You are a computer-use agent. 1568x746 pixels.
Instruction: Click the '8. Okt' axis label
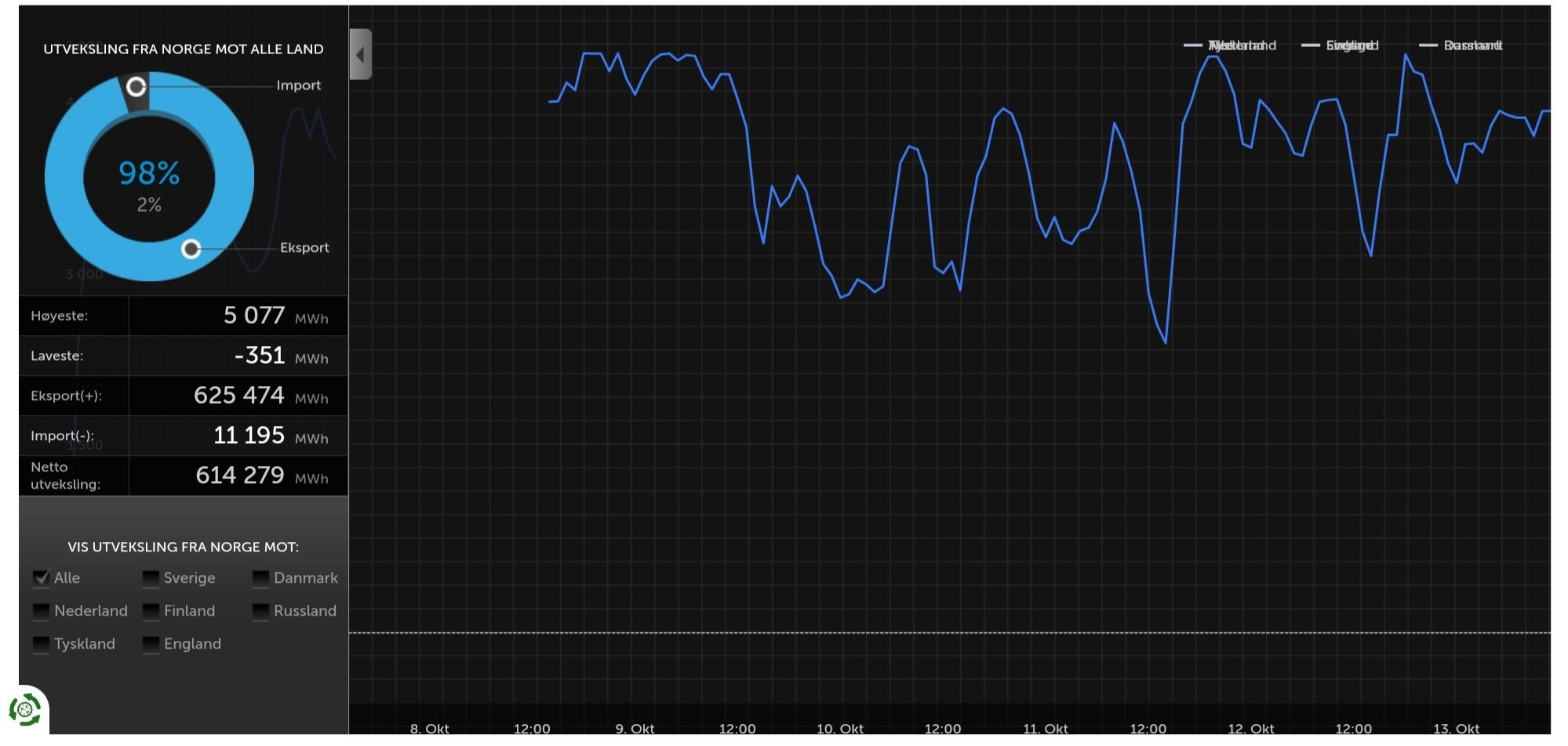click(430, 728)
